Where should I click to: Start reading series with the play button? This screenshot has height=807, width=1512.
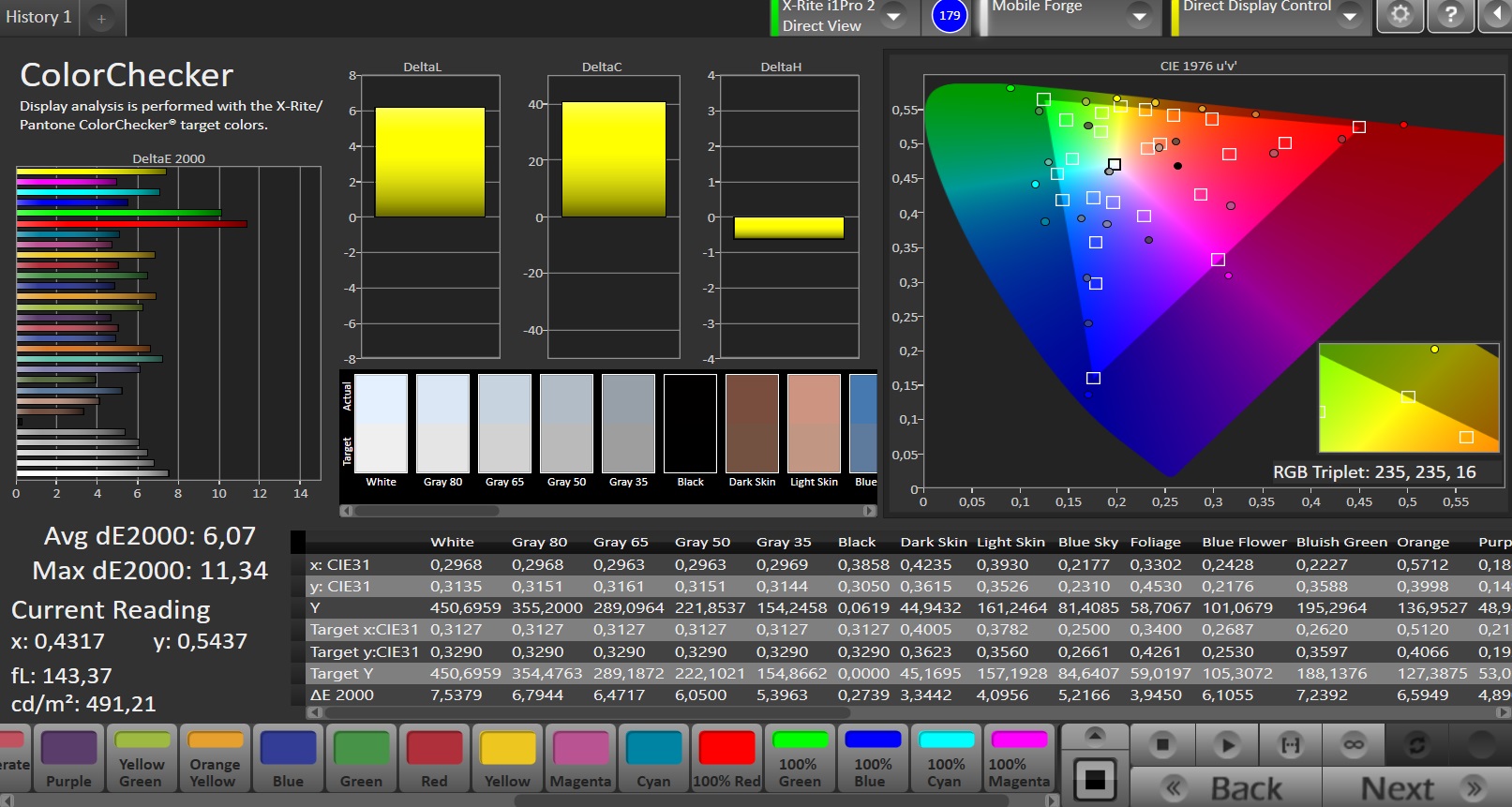(x=1226, y=745)
